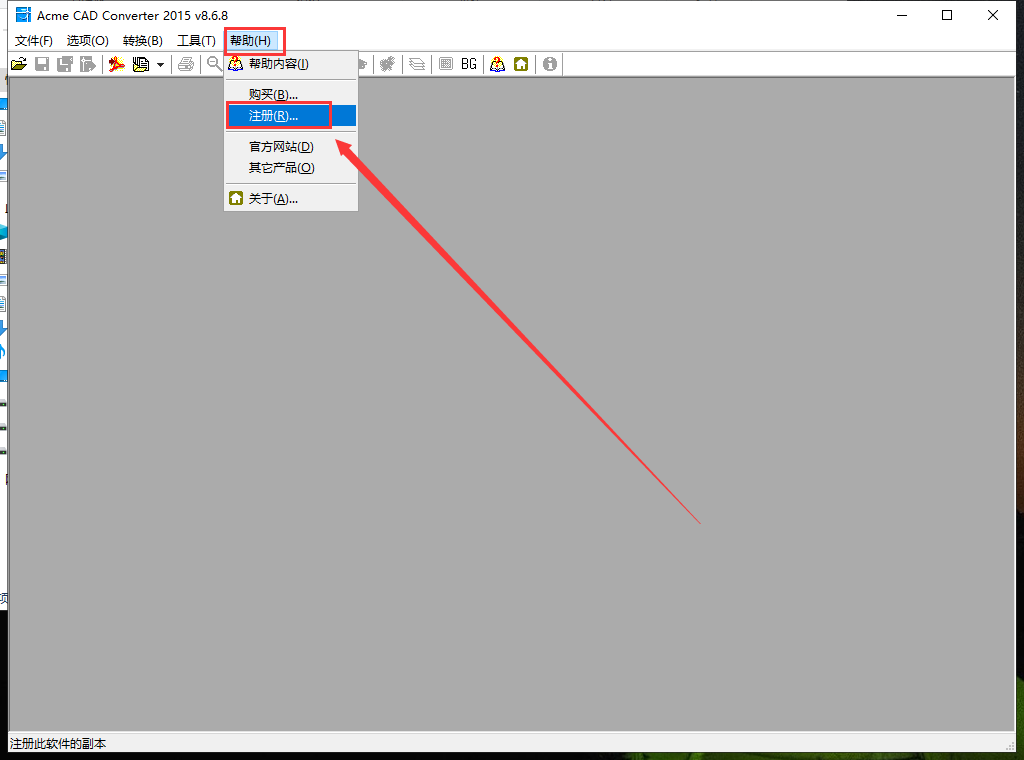Minimize the Acme CAD Converter window
1024x760 pixels.
(903, 15)
